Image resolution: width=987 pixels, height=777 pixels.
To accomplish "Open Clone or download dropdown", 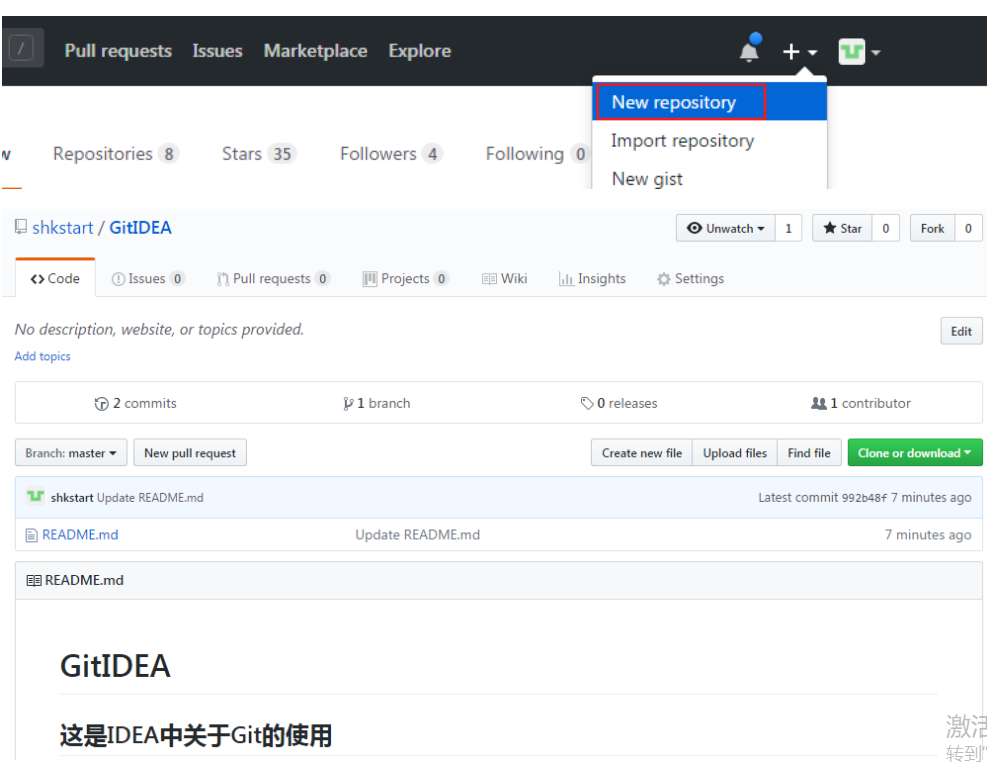I will click(915, 453).
